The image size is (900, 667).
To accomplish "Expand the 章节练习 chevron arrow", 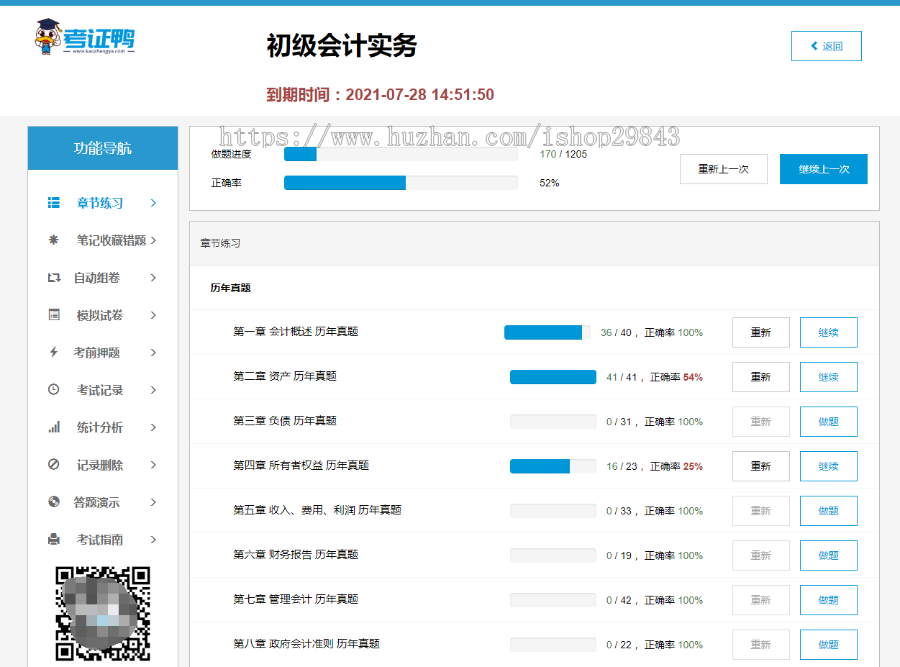I will point(153,203).
